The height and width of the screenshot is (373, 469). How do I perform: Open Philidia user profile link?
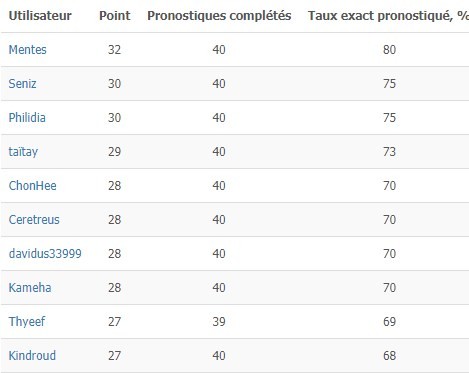click(x=27, y=118)
